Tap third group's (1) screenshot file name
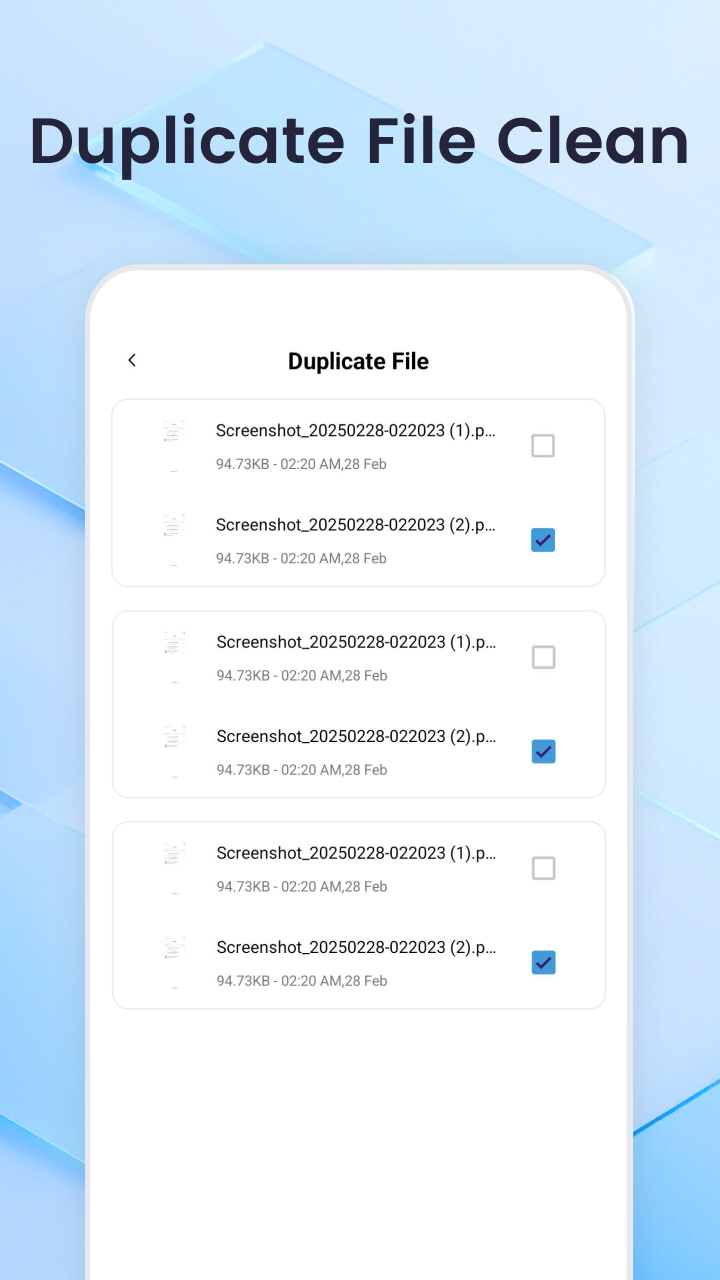 [x=355, y=853]
